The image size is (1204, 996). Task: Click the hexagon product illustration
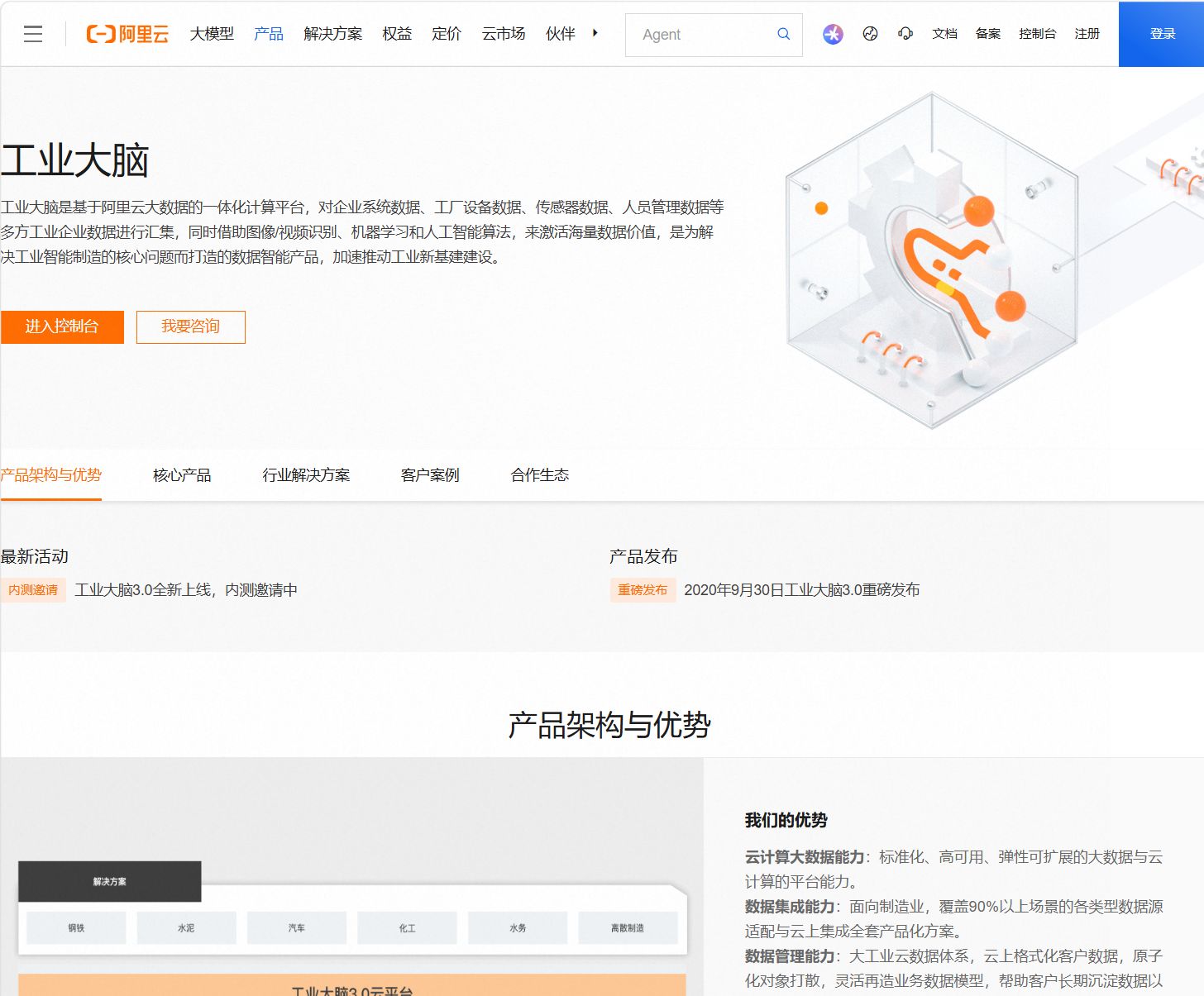(x=932, y=260)
